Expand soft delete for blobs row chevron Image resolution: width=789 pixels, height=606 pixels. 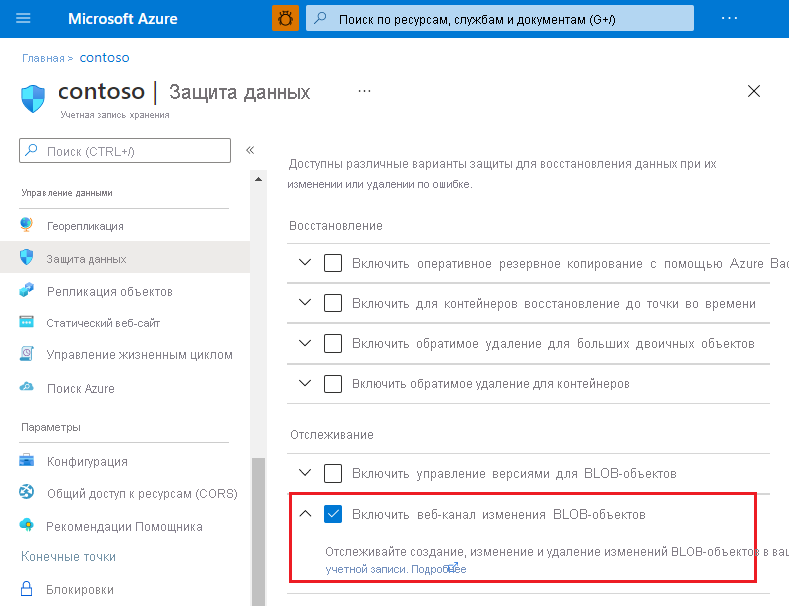(305, 343)
